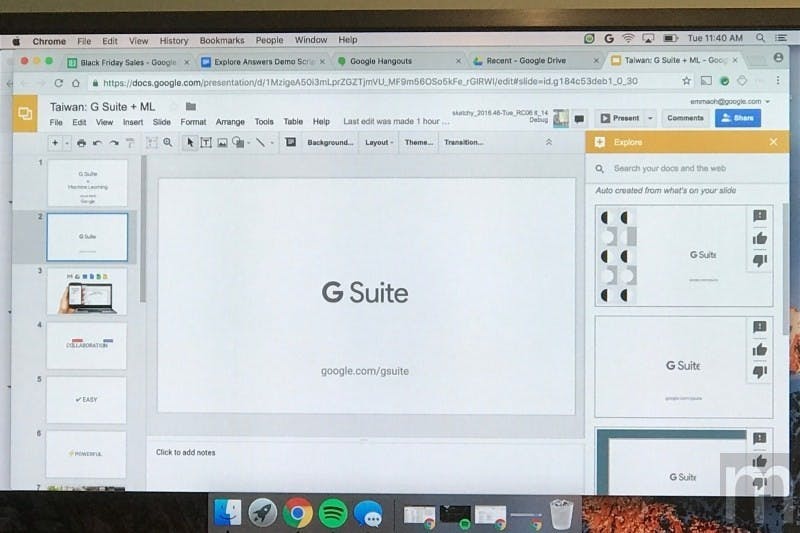This screenshot has height=533, width=800.
Task: Select the EASY slide thumbnail
Action: coord(86,400)
